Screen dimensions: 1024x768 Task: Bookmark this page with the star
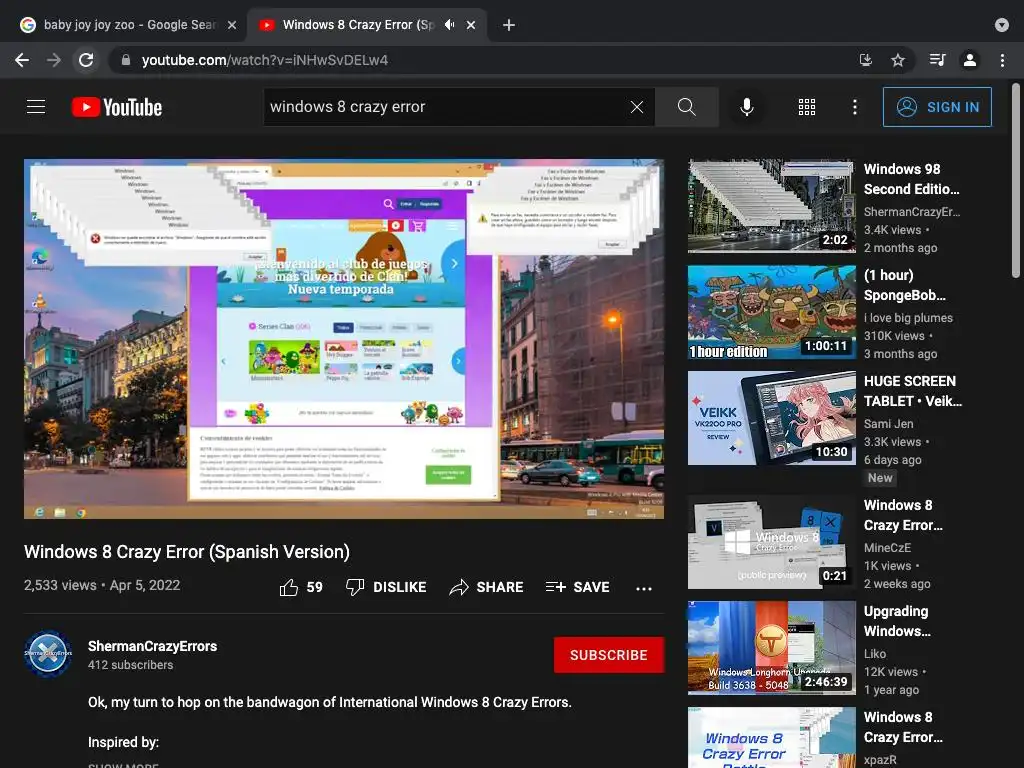click(898, 60)
